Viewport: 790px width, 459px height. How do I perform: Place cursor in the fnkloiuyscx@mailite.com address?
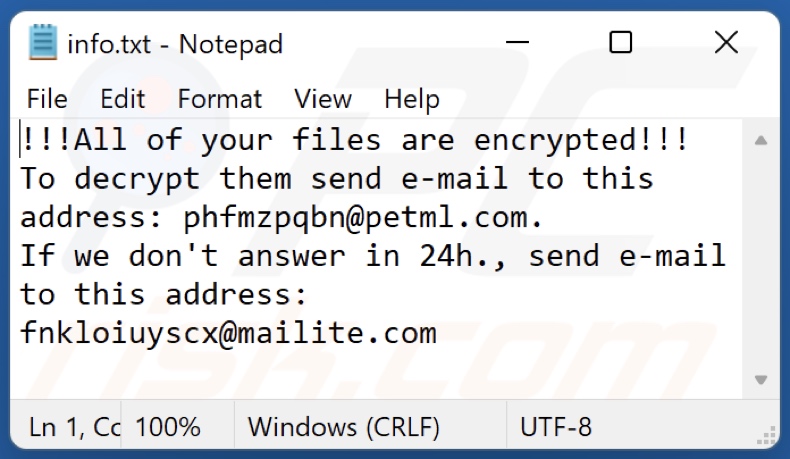click(x=228, y=333)
